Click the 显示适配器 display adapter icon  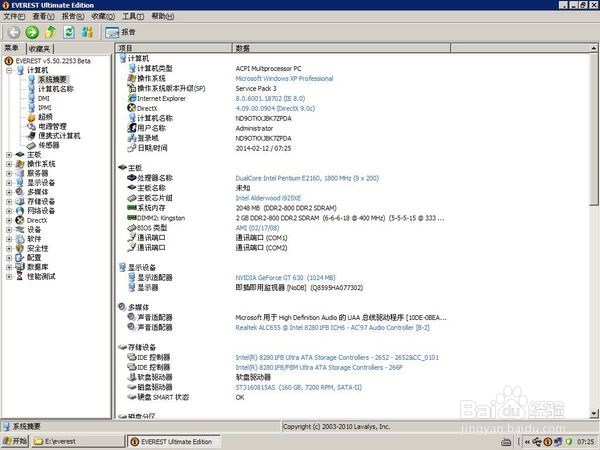click(132, 277)
